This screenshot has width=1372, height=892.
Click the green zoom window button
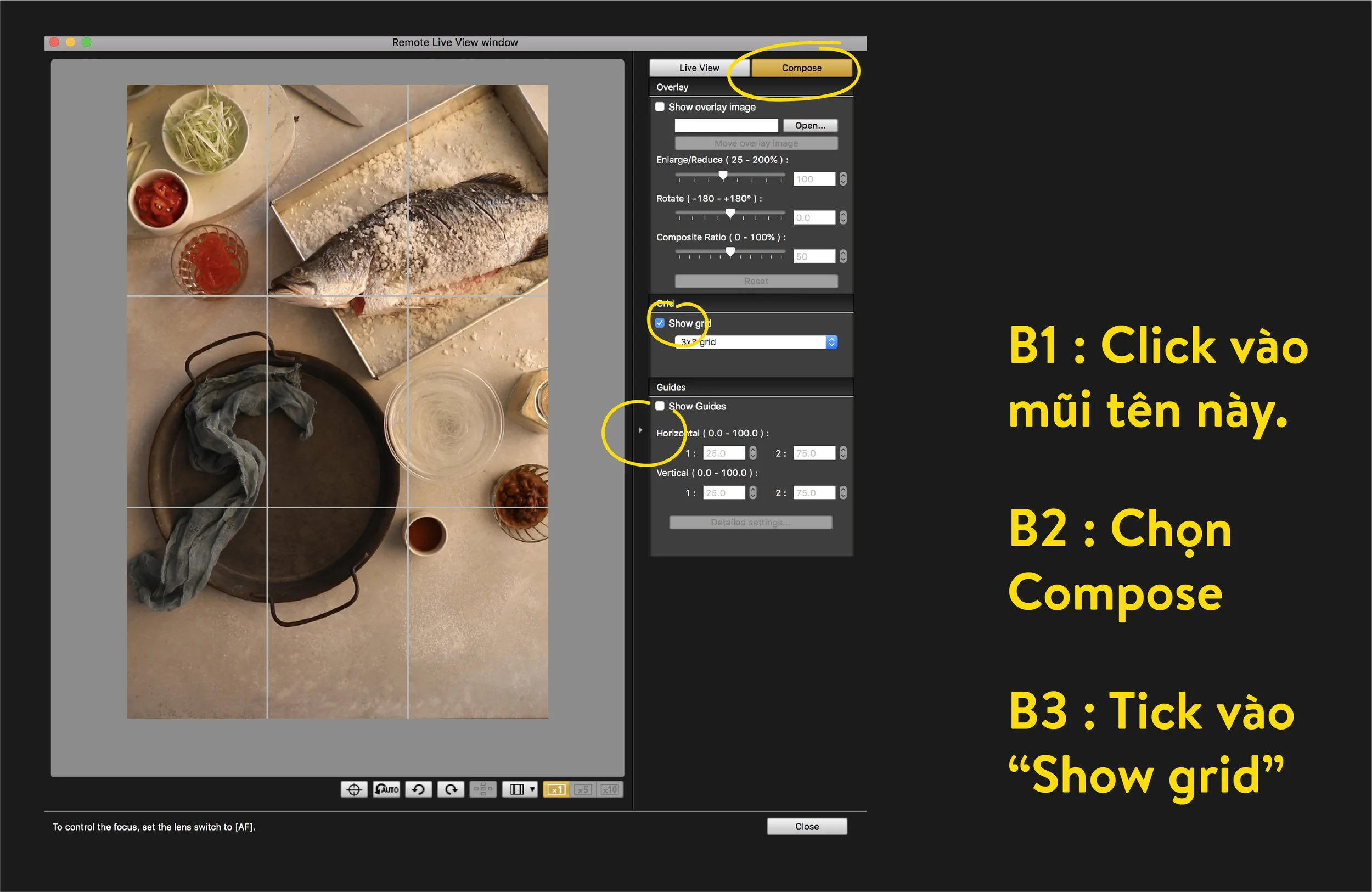click(87, 42)
